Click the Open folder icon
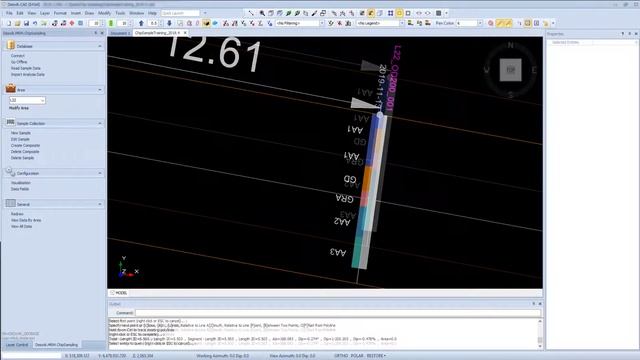640x360 pixels. click(17, 23)
